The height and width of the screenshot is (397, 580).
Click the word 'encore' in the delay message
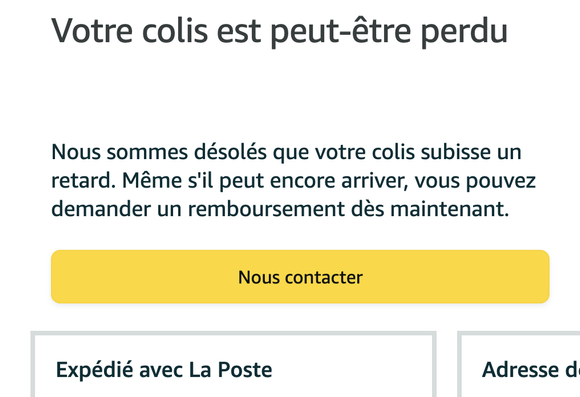[x=303, y=181]
